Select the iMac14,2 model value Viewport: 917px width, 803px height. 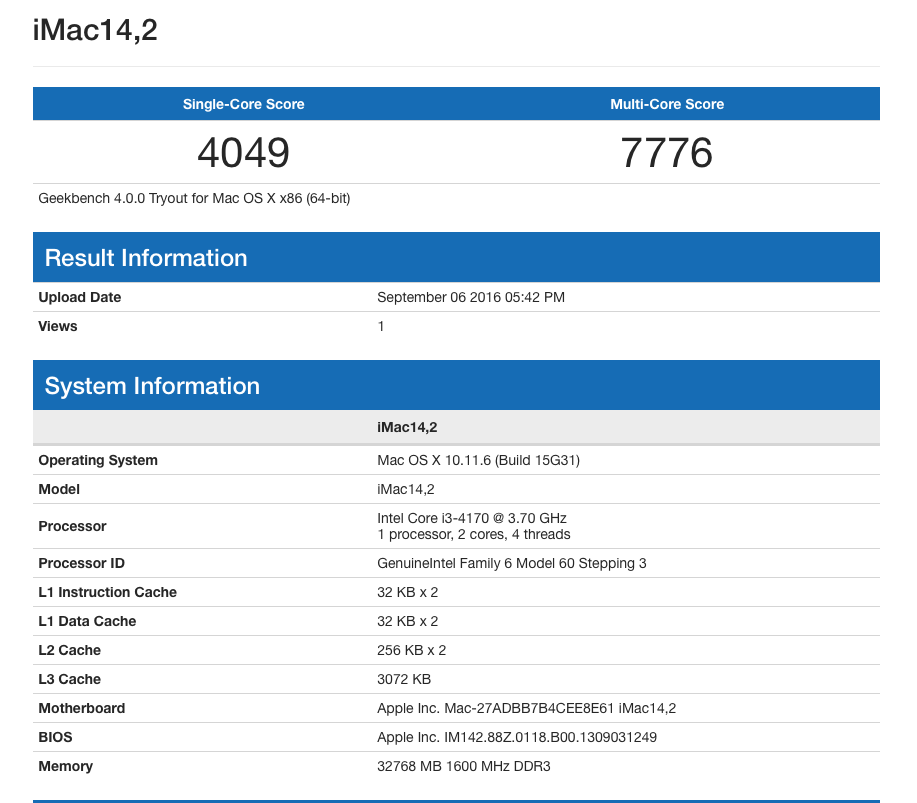click(x=406, y=490)
